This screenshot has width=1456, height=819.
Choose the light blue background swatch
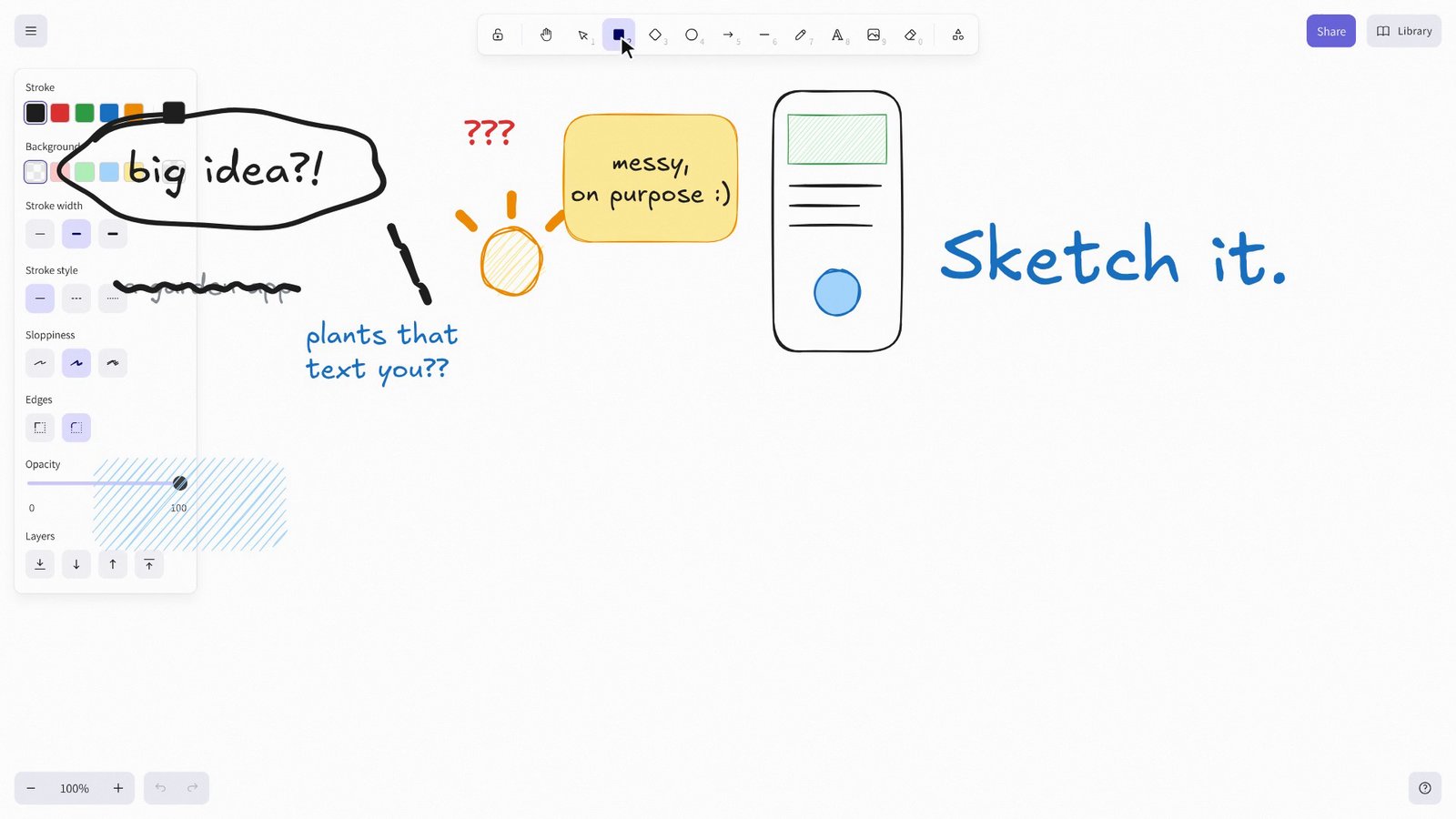109,172
